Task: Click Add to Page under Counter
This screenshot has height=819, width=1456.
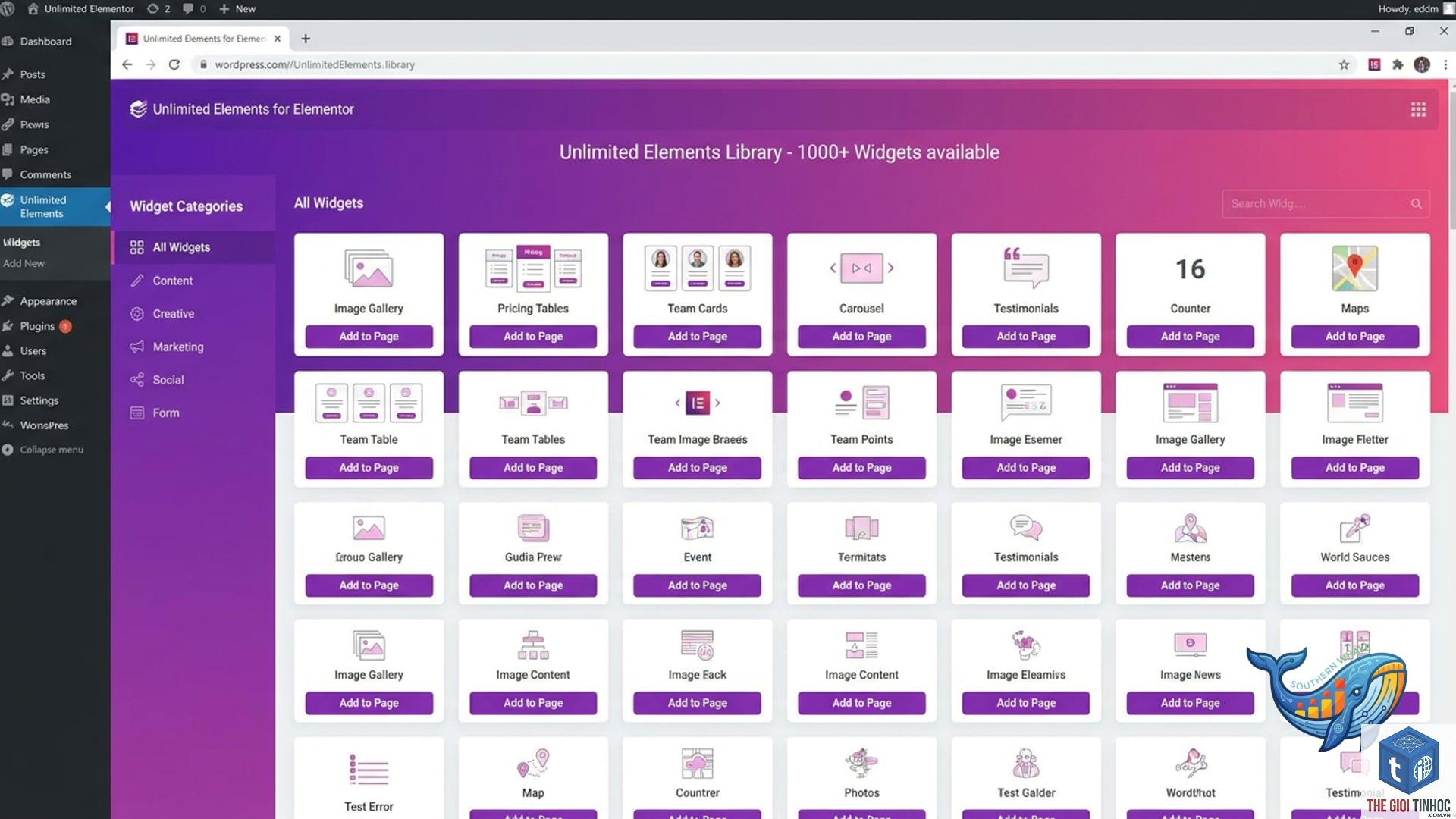Action: 1190,337
